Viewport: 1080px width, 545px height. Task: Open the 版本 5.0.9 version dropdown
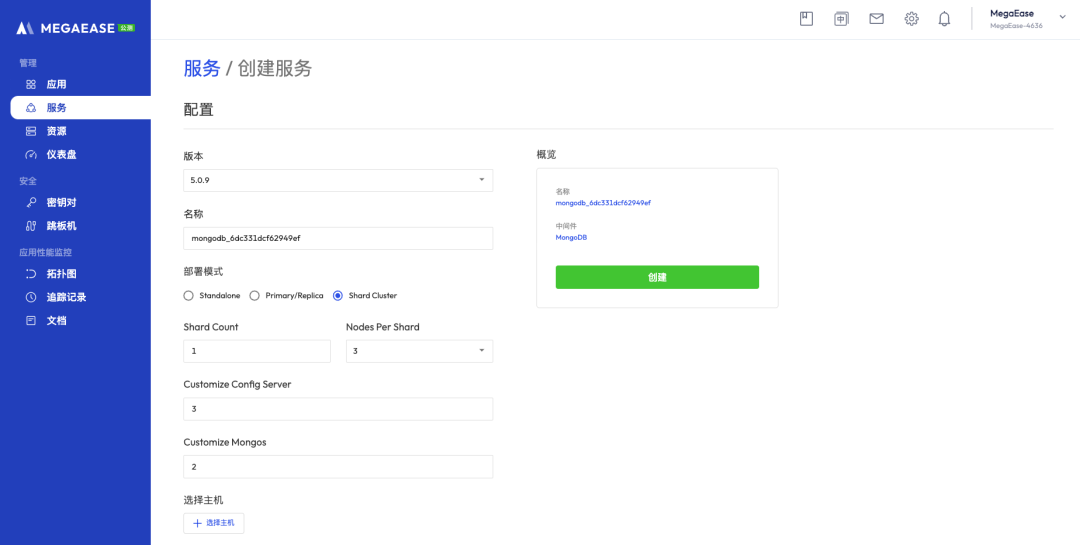(x=338, y=180)
